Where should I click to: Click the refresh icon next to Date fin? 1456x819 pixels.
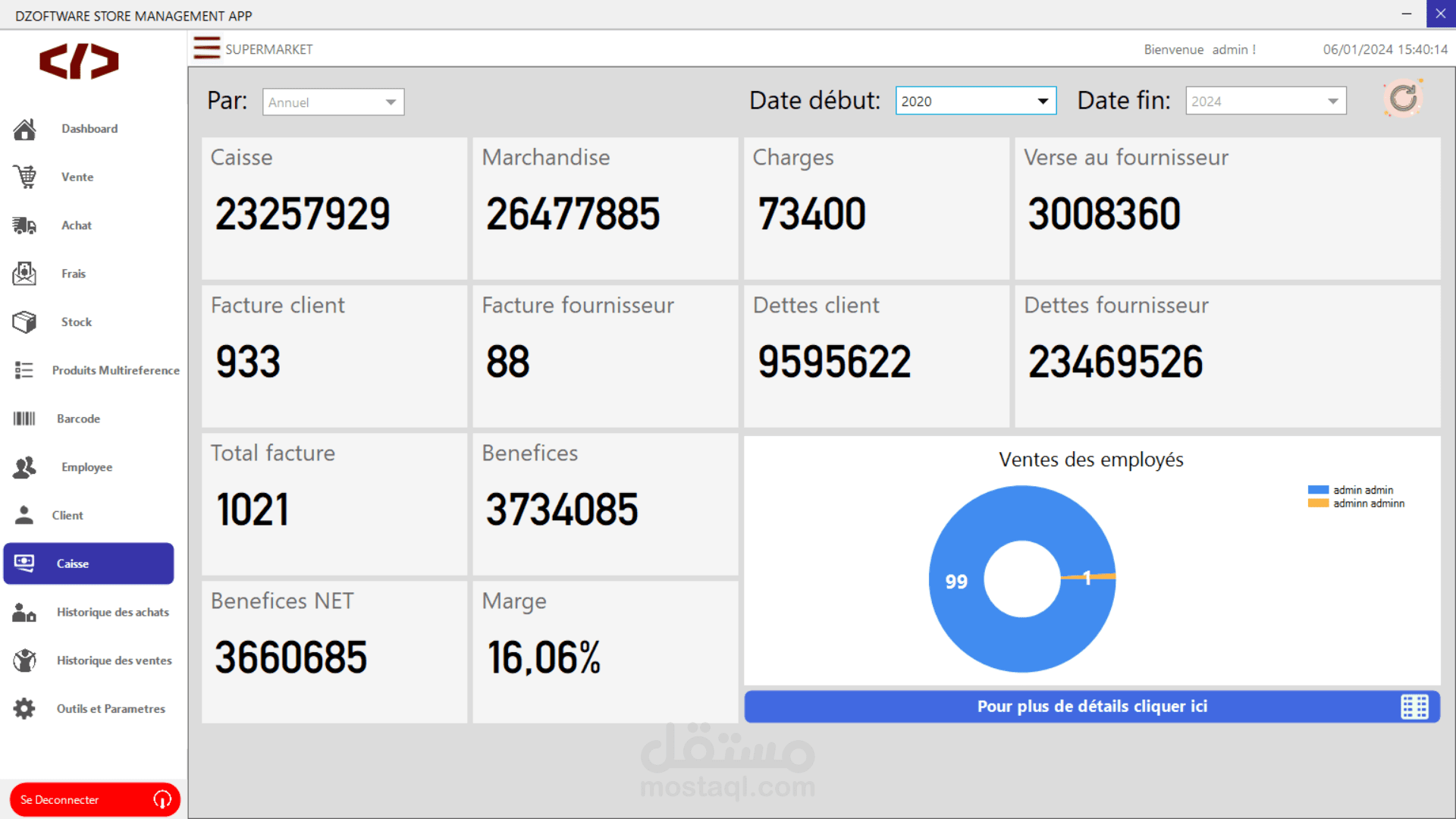[x=1403, y=99]
